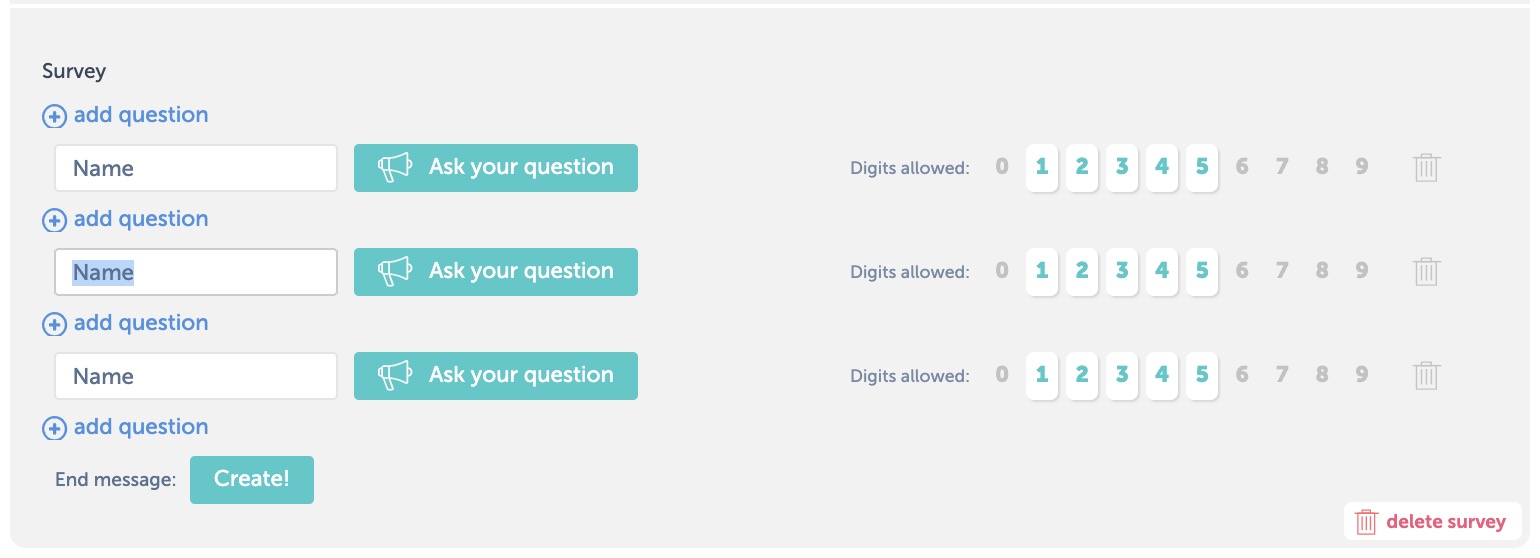This screenshot has width=1540, height=558.
Task: Disable digit 5 for the second question
Action: [x=1202, y=270]
